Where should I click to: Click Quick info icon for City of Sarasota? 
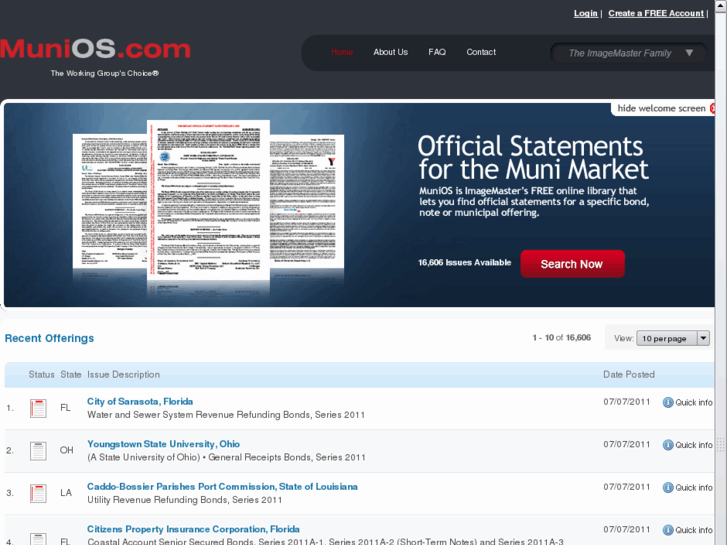click(668, 402)
